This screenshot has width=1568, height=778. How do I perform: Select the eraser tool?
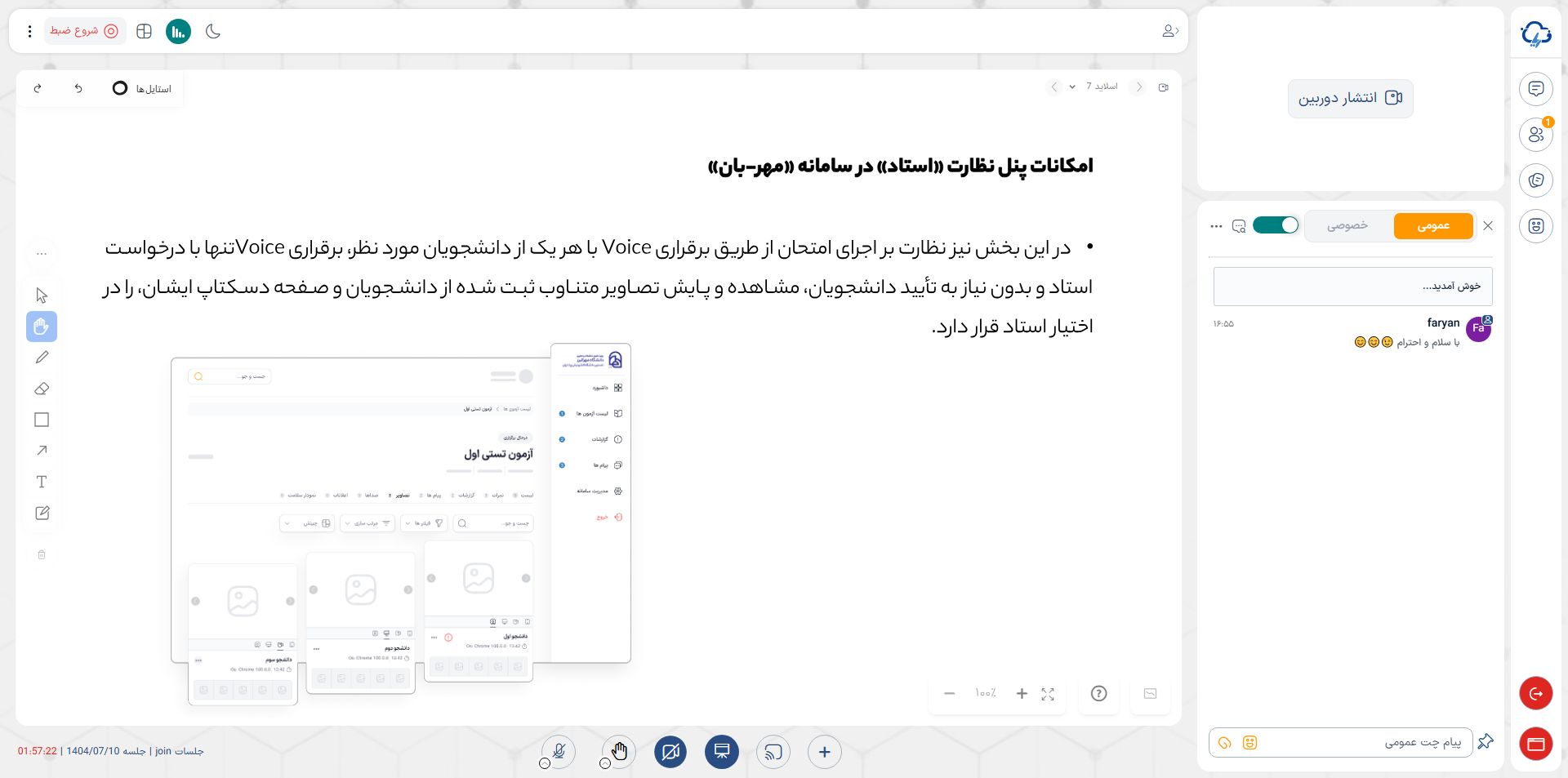(x=41, y=389)
